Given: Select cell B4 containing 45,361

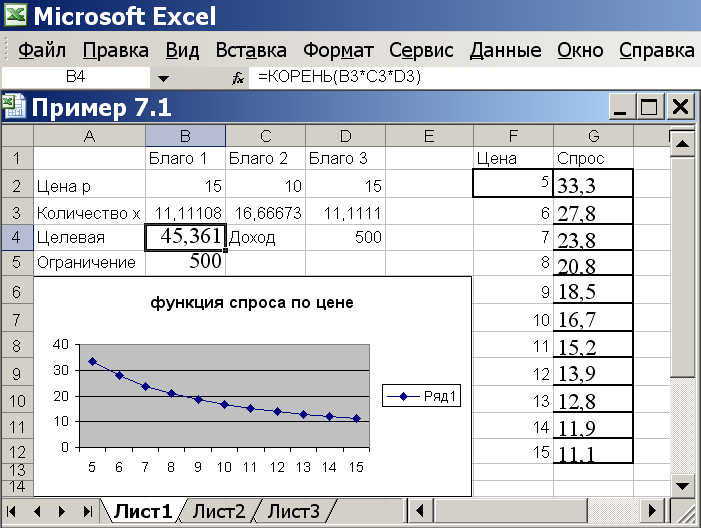Looking at the screenshot, I should 186,237.
